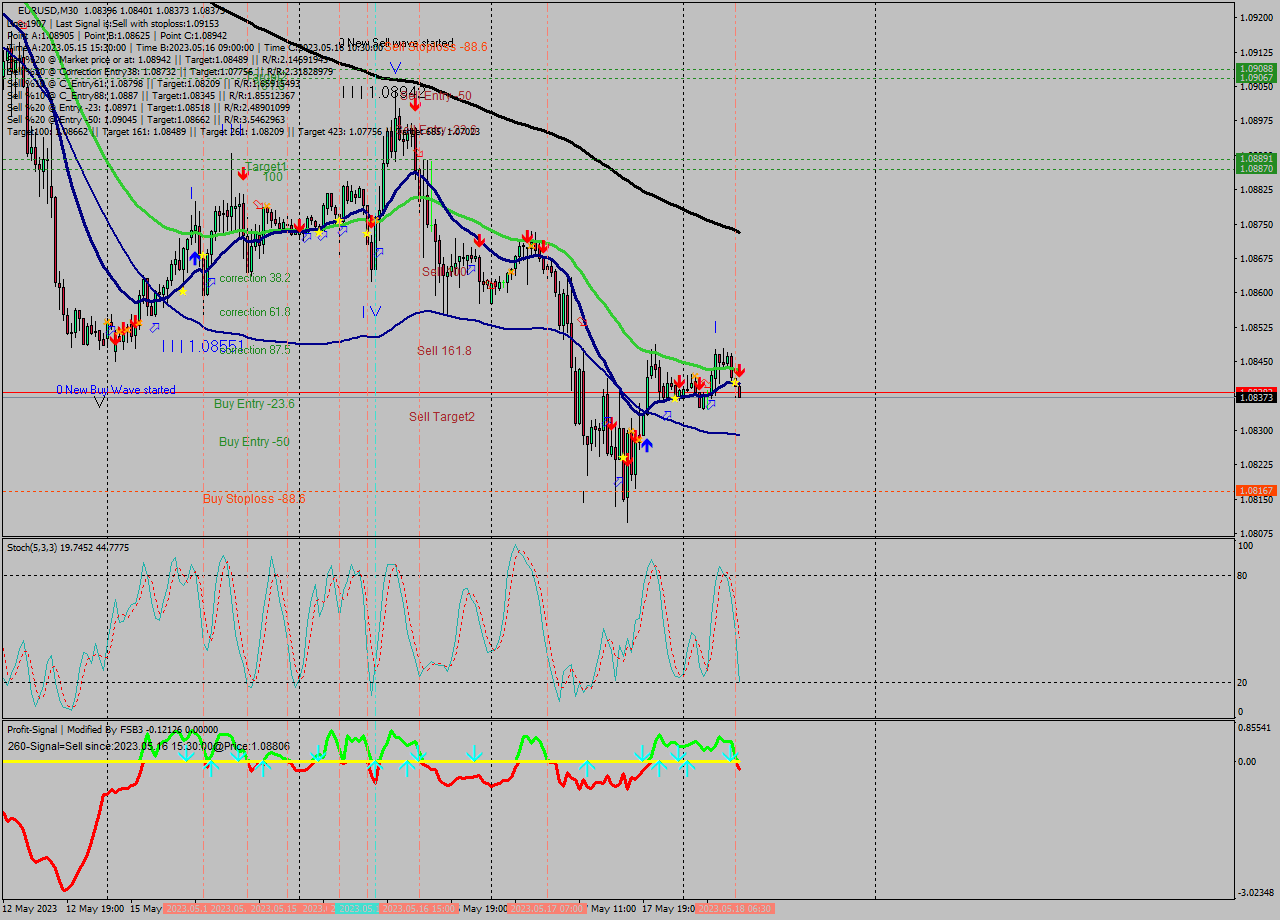
Task: Click the red down arrow at the latest candle
Action: tap(739, 371)
